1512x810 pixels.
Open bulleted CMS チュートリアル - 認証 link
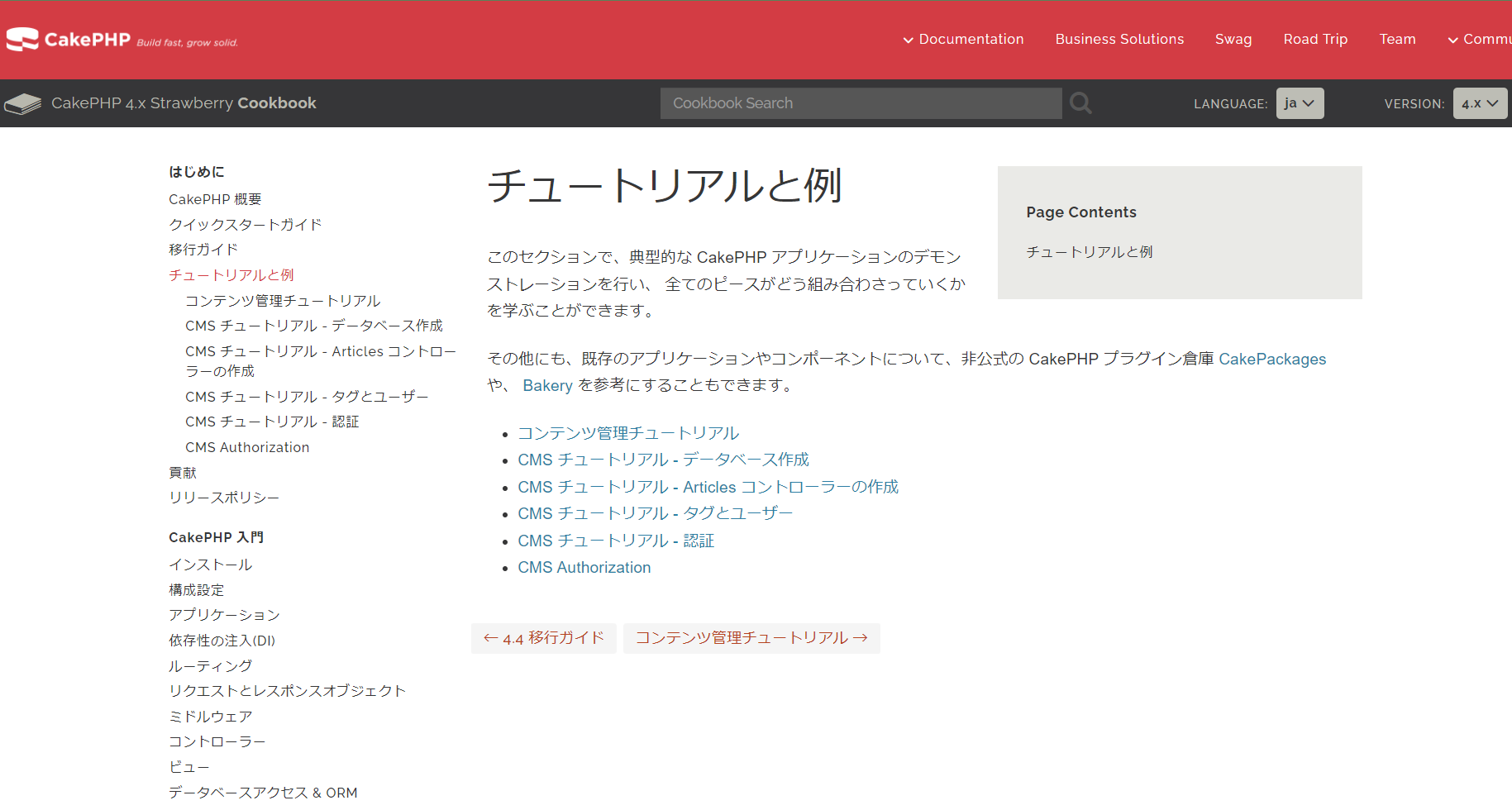[x=616, y=541]
